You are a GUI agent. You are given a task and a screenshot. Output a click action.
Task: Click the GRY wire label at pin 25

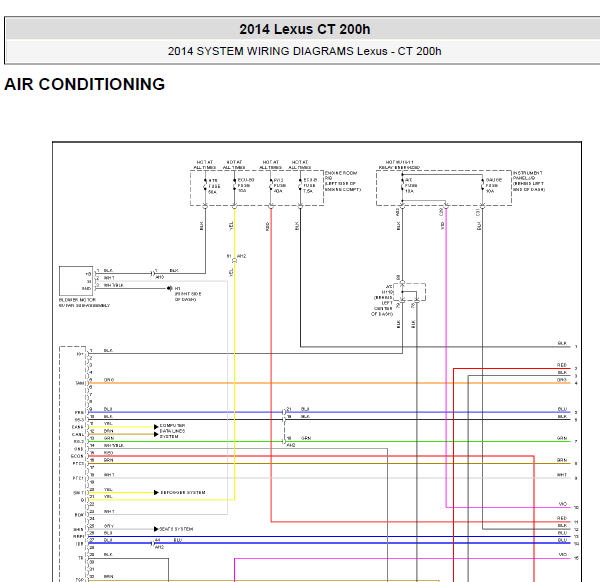pyautogui.click(x=109, y=526)
